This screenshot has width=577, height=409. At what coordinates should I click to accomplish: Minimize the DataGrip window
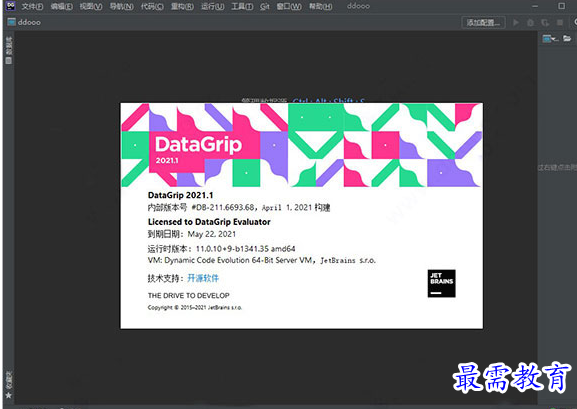coord(535,6)
